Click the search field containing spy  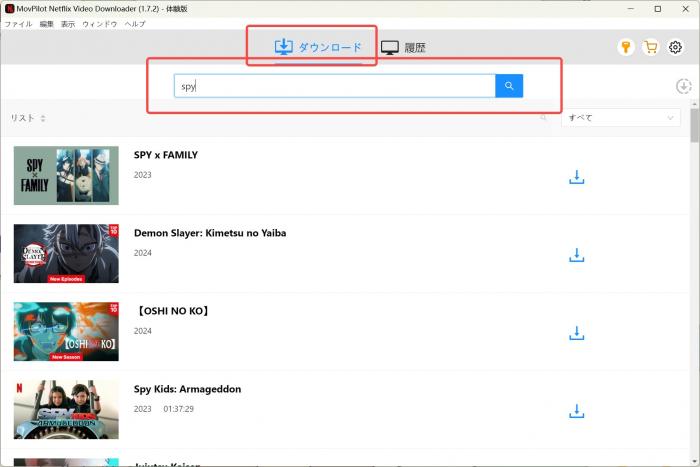pyautogui.click(x=334, y=86)
